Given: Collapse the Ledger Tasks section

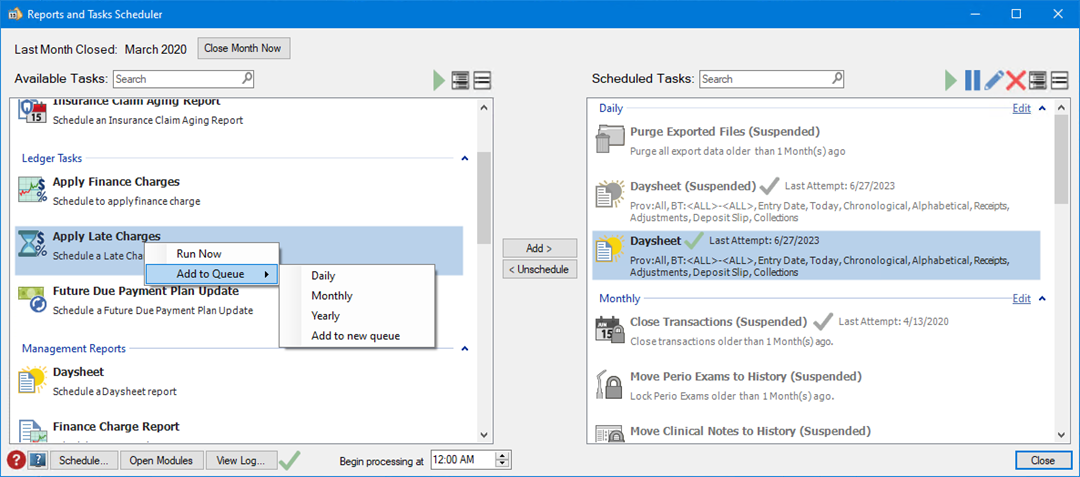Looking at the screenshot, I should pos(464,158).
